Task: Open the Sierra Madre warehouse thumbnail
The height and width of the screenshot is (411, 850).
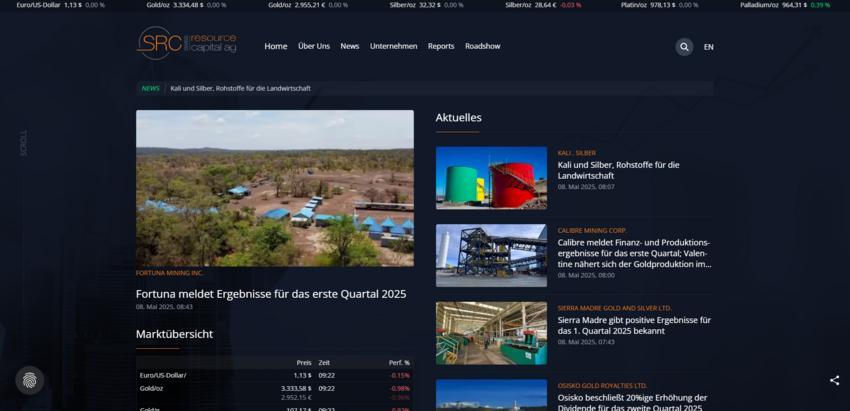Action: click(x=491, y=333)
